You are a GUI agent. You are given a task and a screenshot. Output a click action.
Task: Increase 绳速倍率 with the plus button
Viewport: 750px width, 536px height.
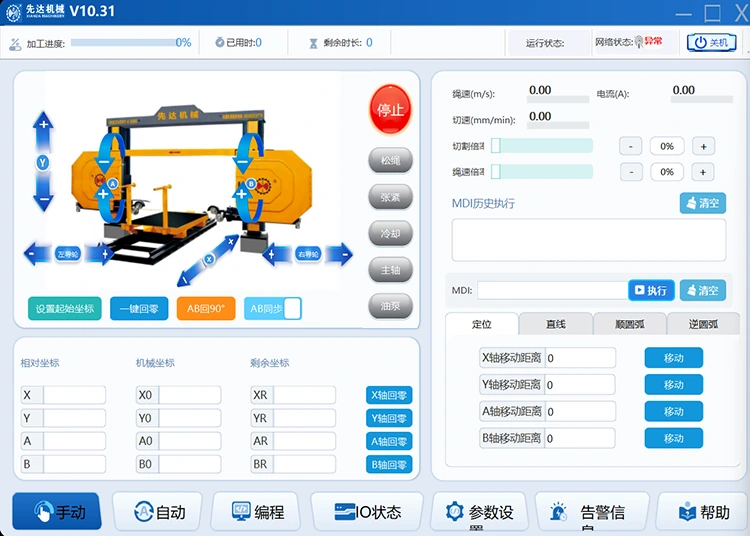(x=703, y=172)
